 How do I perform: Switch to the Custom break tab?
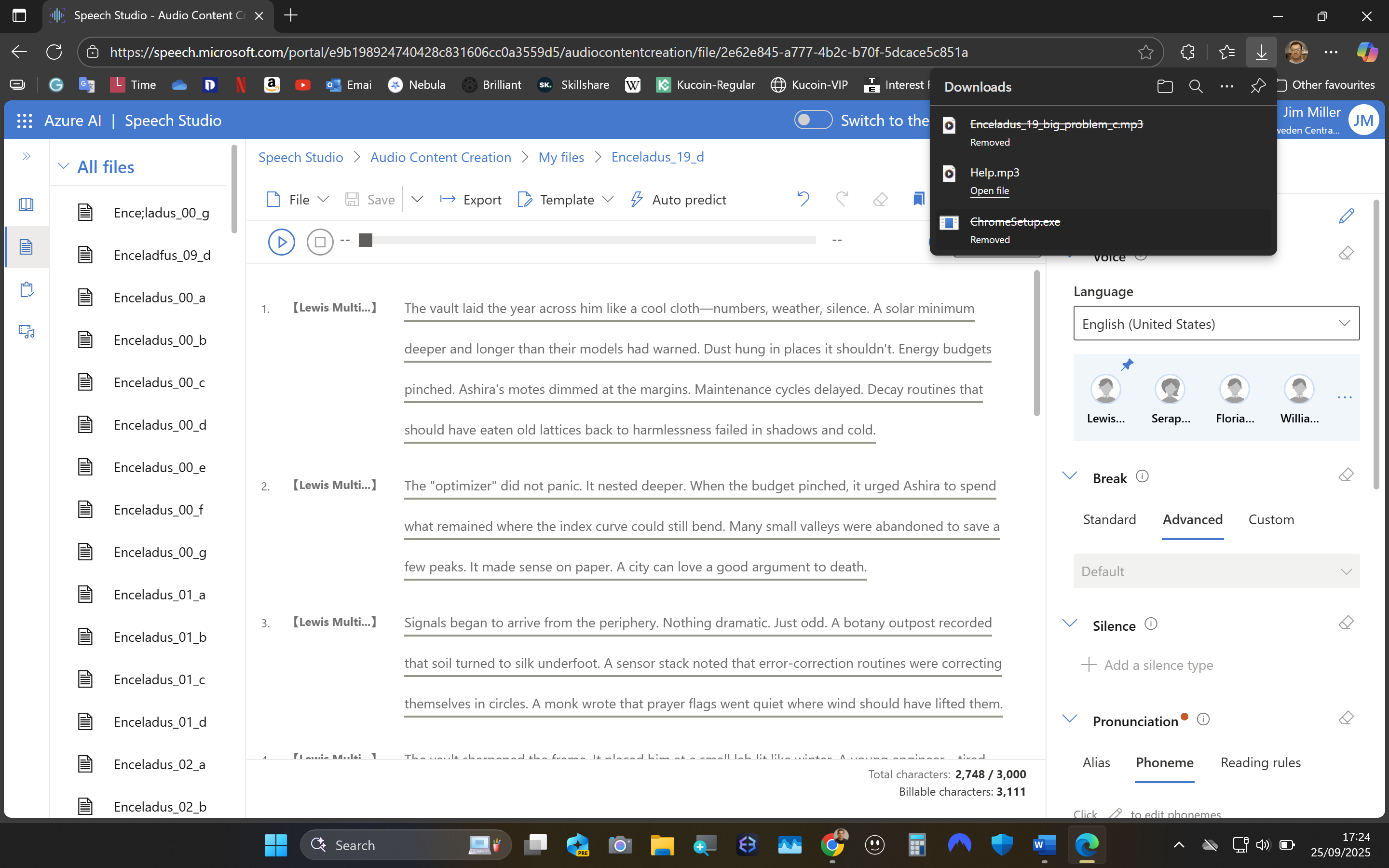(1271, 519)
